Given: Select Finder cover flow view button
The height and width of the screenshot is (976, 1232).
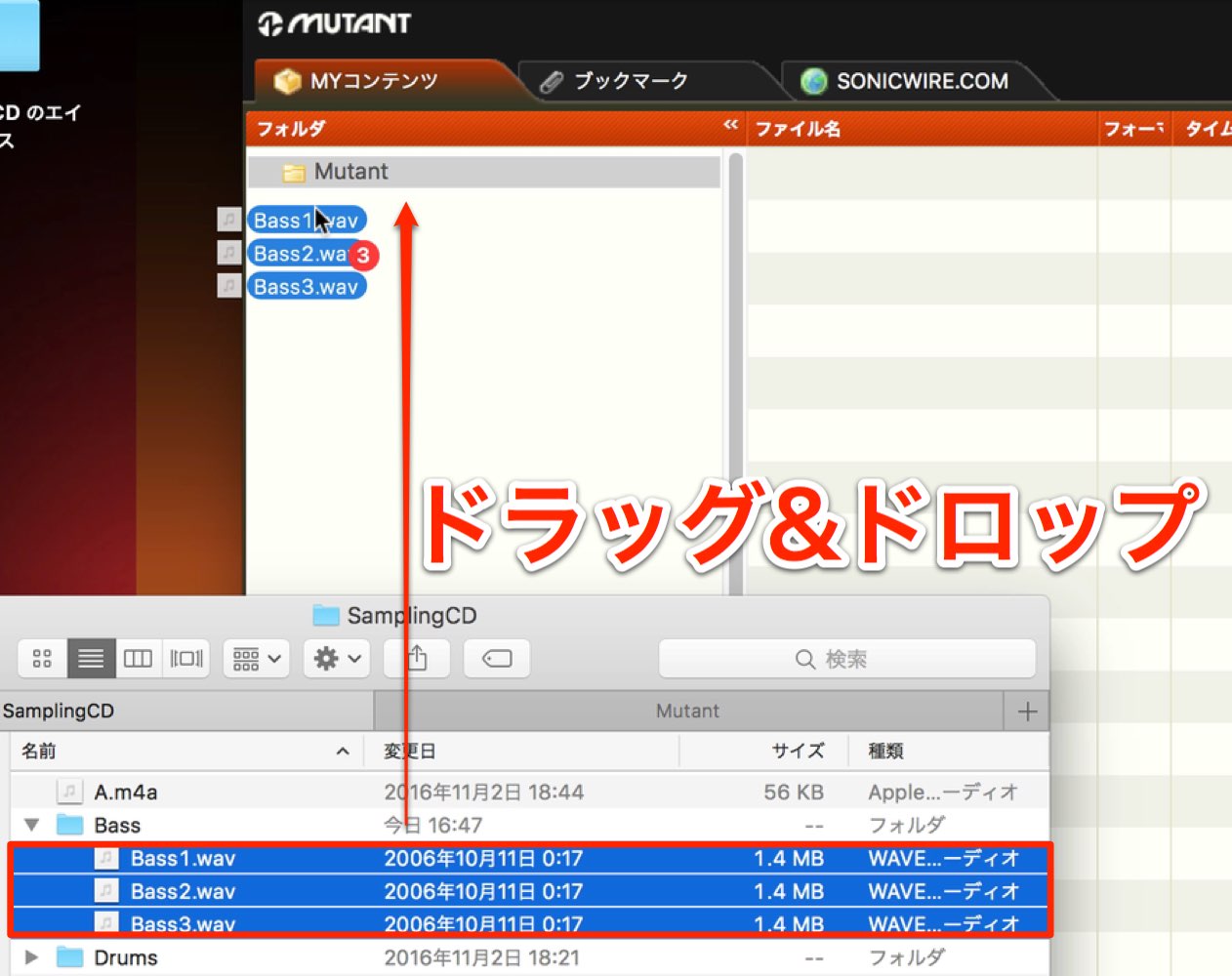Looking at the screenshot, I should [x=186, y=659].
